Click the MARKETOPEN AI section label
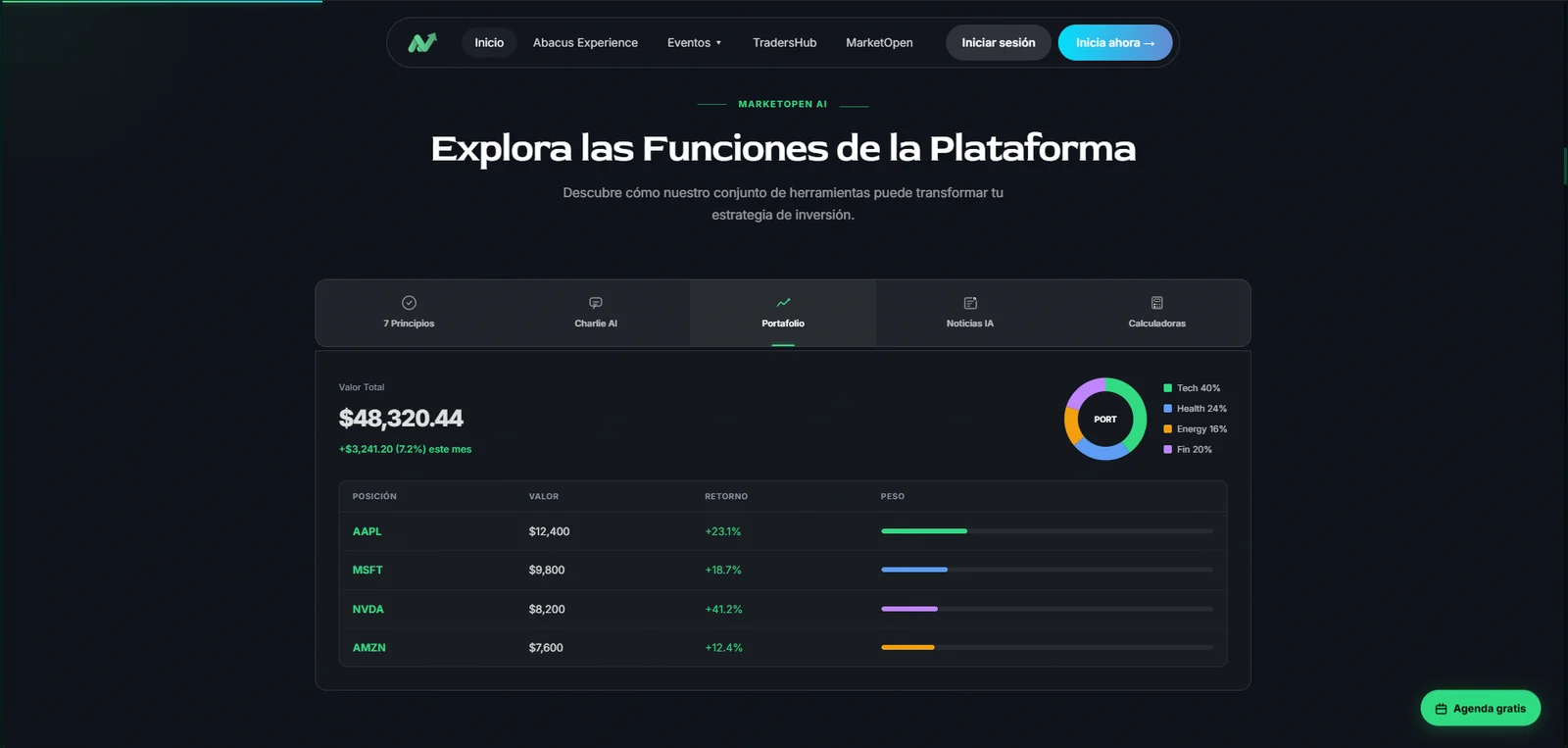The image size is (1568, 748). (x=783, y=104)
